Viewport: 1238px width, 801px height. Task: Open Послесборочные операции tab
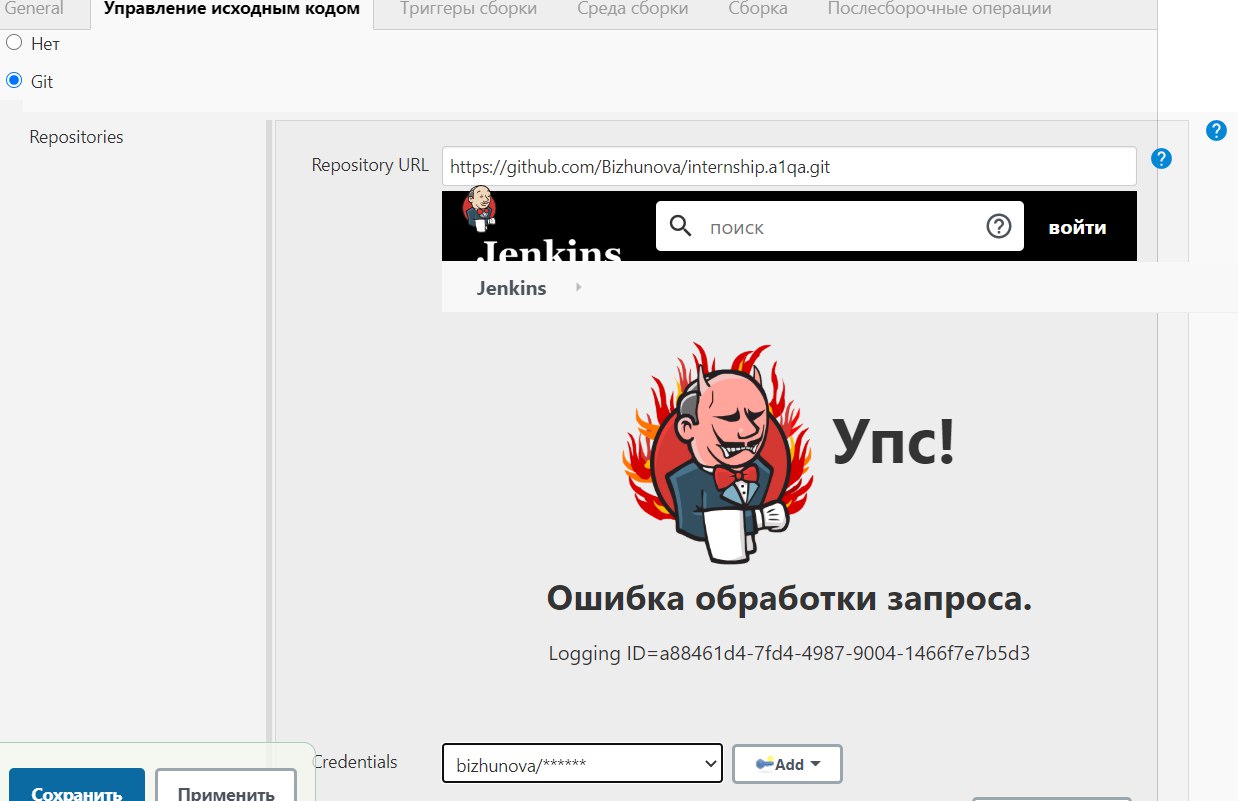(939, 9)
